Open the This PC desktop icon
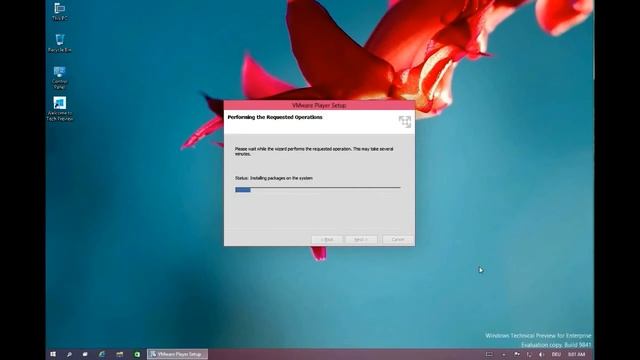The image size is (640, 360). (60, 11)
